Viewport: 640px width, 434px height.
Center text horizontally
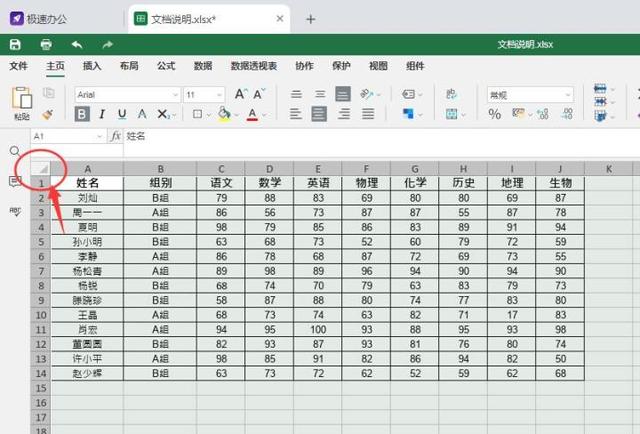click(x=319, y=114)
